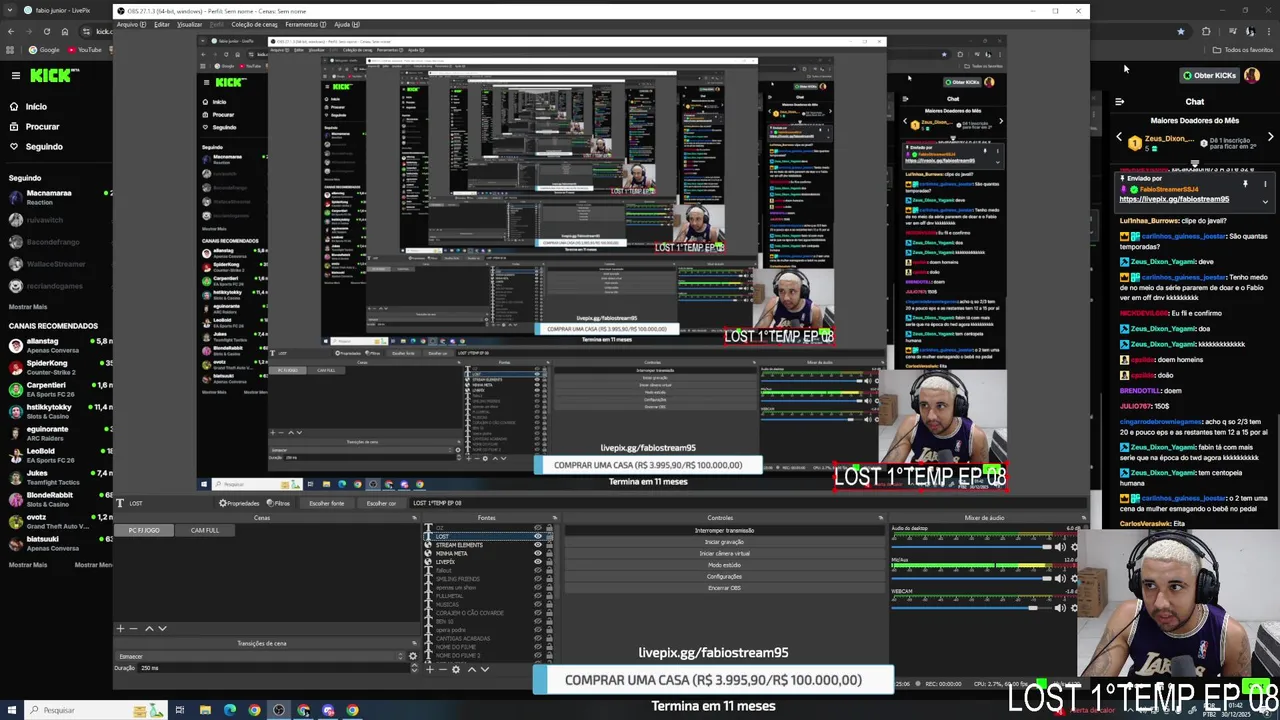This screenshot has width=1280, height=720.
Task: Mute the Mic/Aux speaker icon
Action: 1060,578
